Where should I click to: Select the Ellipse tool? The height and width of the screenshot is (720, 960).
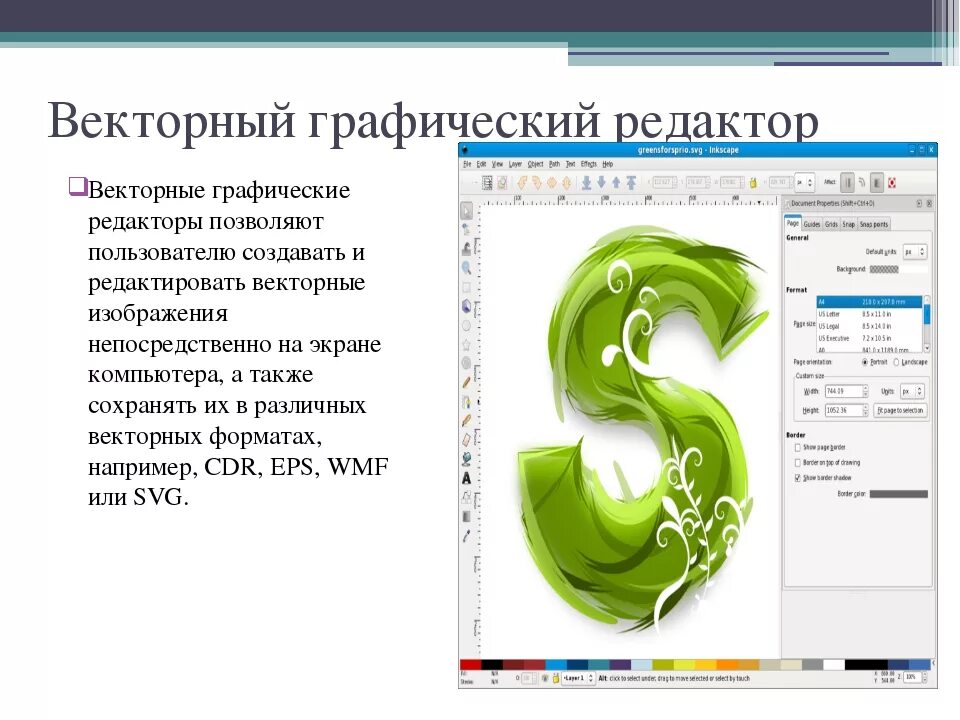click(x=467, y=325)
